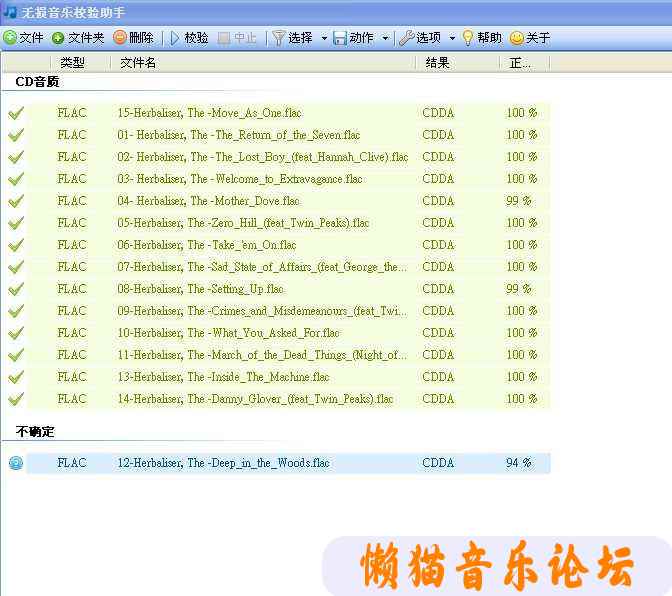The image size is (672, 596).
Task: Click CDDA result of Move_As_One row
Action: coord(438,113)
